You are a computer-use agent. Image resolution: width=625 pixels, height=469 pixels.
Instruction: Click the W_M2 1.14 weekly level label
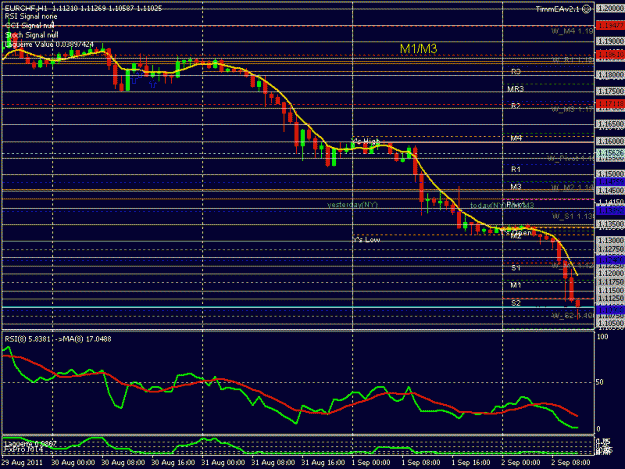pos(572,187)
